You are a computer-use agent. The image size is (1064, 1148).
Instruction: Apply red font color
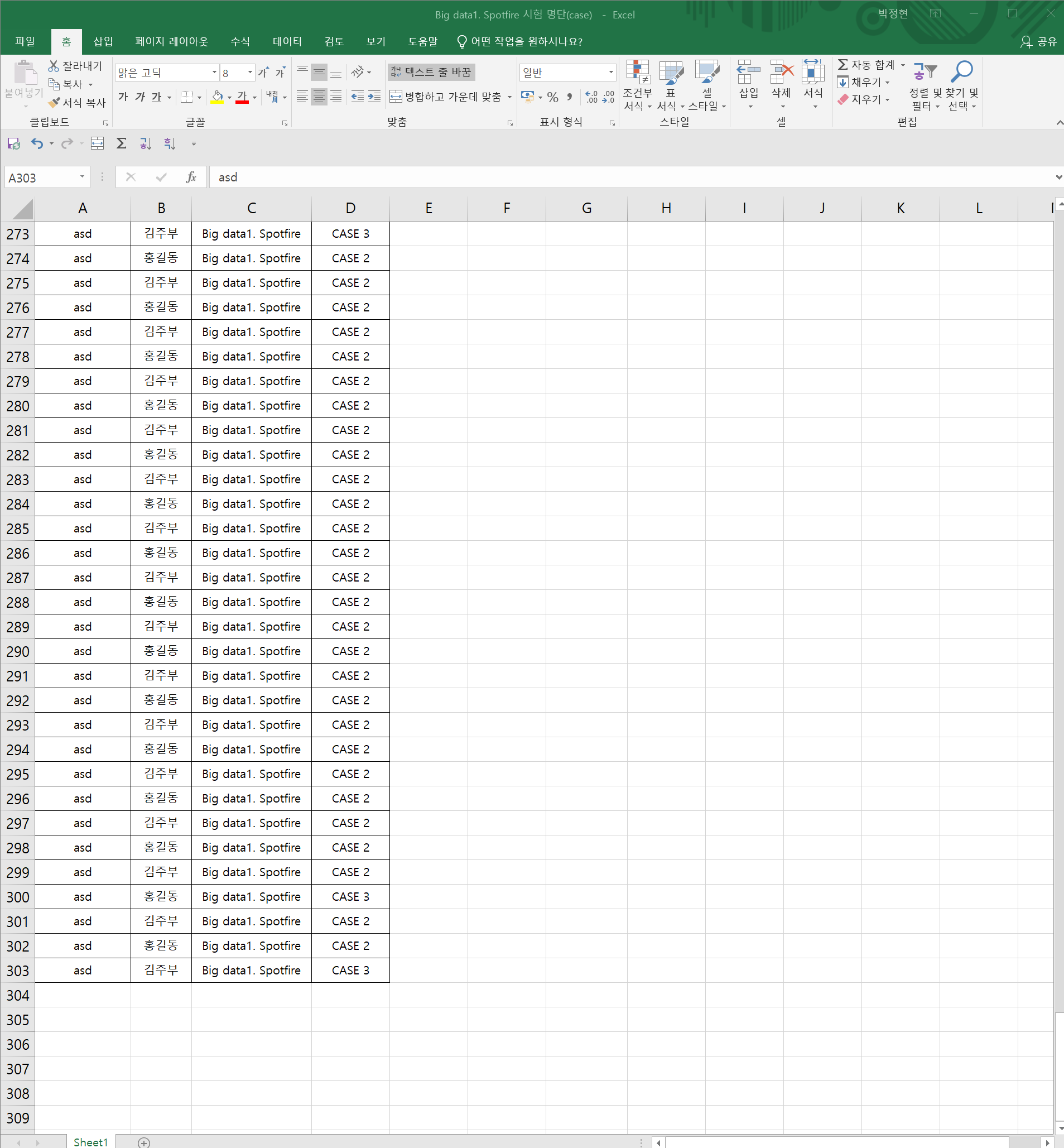click(x=242, y=97)
